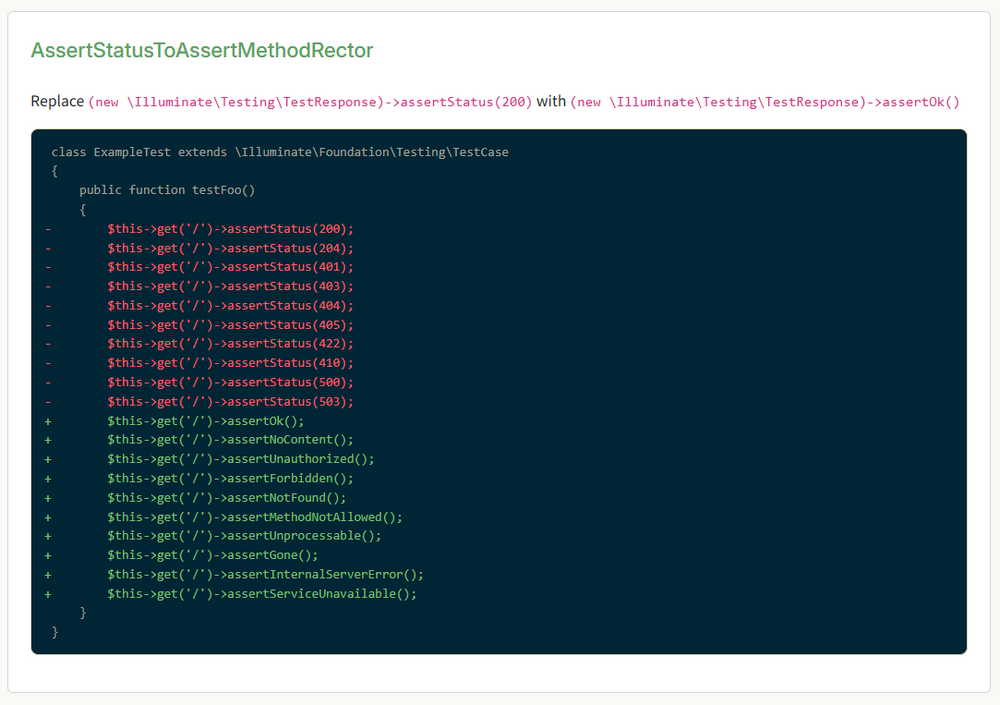Select the removed assertStatus(422) line

coord(230,344)
